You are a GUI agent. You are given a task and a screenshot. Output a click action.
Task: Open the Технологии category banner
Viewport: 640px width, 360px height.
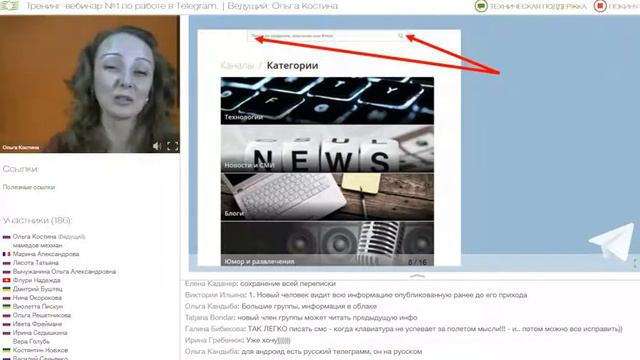click(x=327, y=100)
